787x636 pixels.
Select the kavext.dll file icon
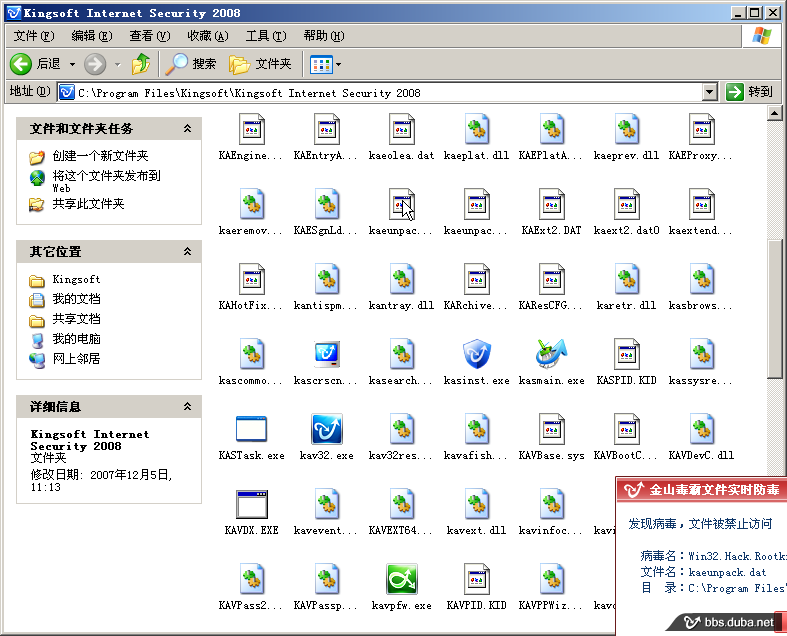pos(476,504)
